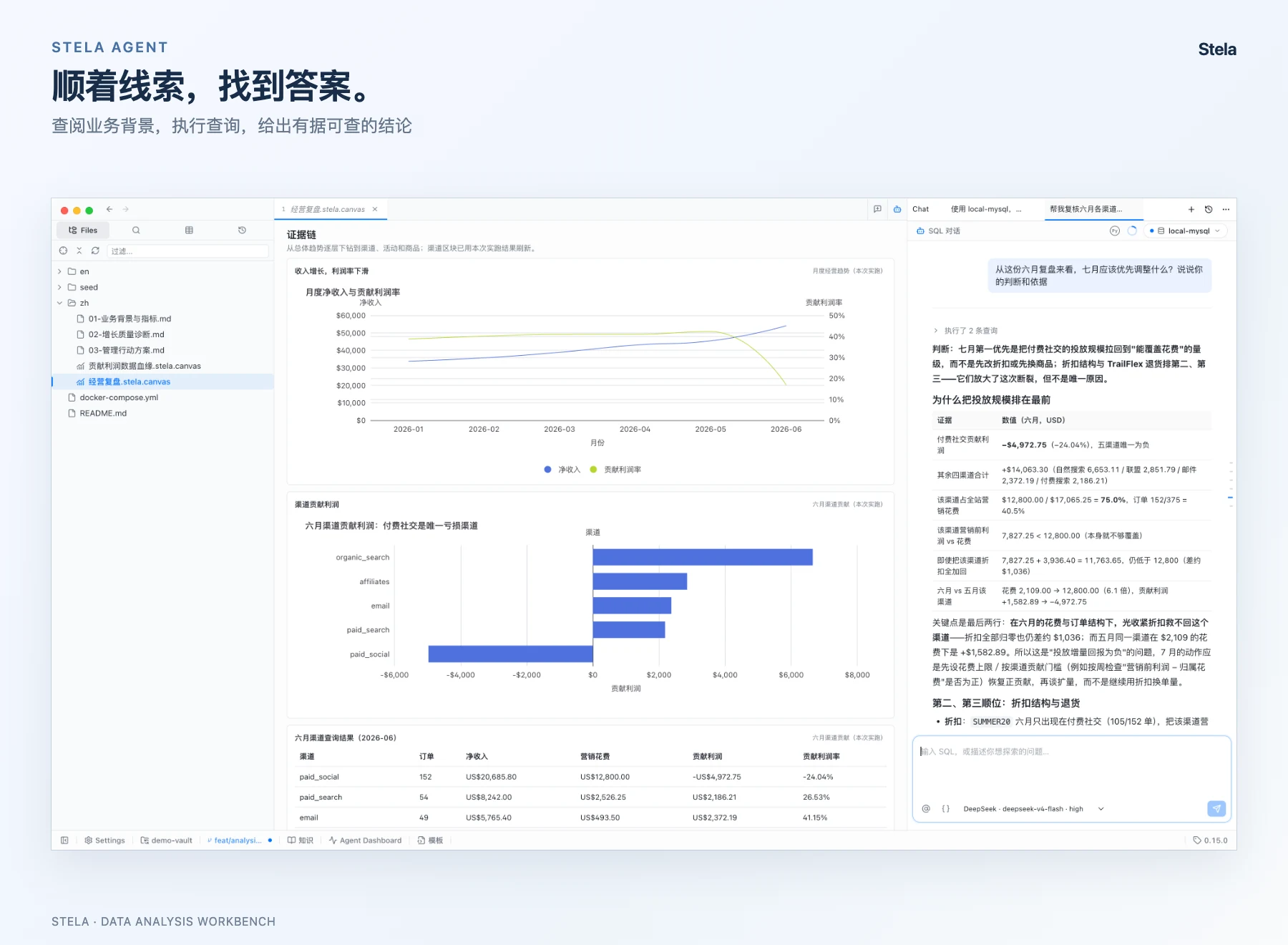The width and height of the screenshot is (1288, 945).
Task: Collapse all folders in file tree
Action: [79, 251]
